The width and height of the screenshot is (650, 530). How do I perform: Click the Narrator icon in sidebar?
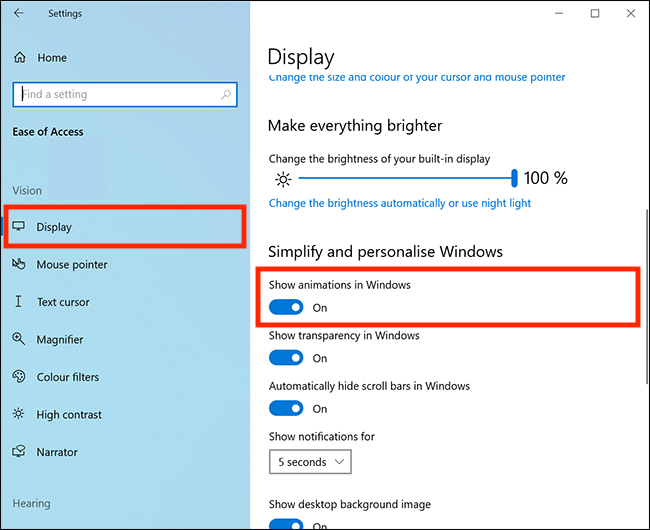point(19,451)
